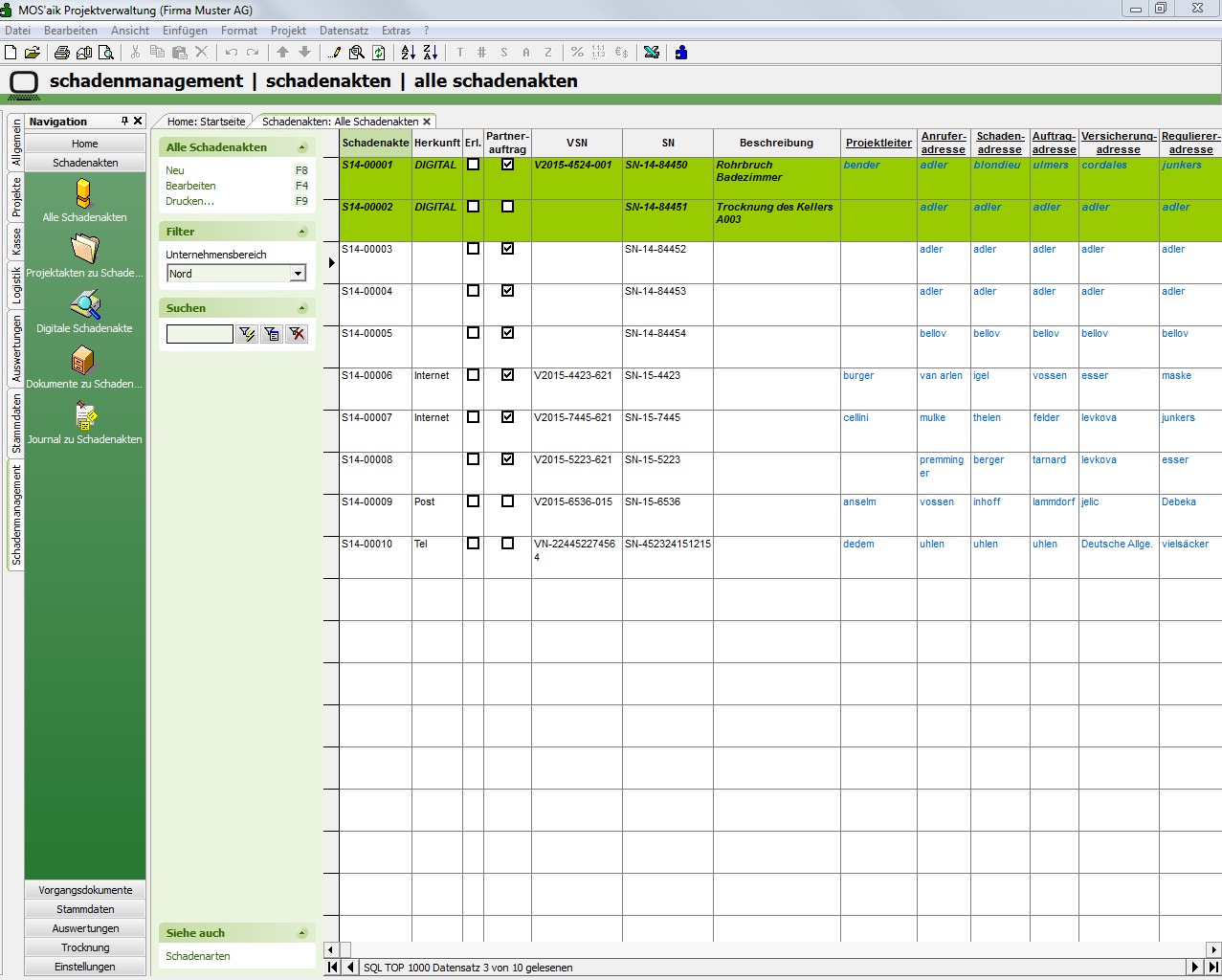This screenshot has height=980, width=1222.
Task: Sort ascending with the A-Z icon
Action: pyautogui.click(x=409, y=53)
